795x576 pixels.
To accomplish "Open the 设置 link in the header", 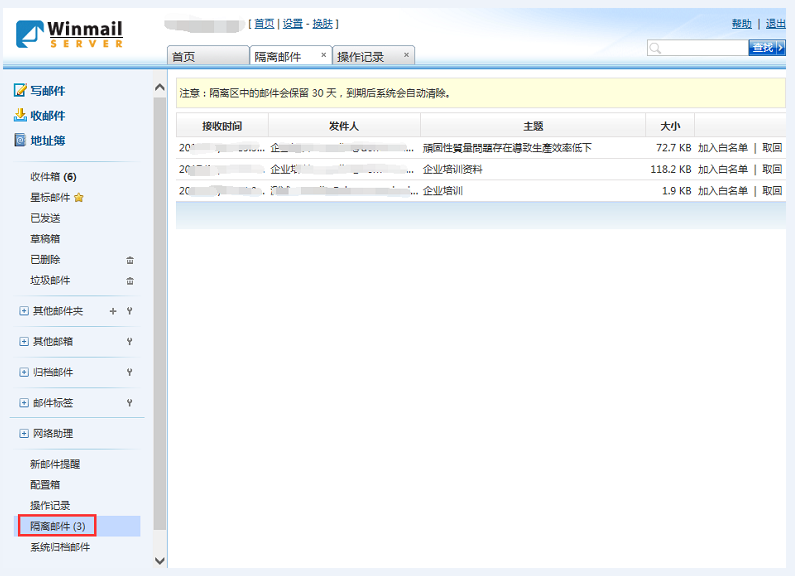I will pyautogui.click(x=293, y=24).
